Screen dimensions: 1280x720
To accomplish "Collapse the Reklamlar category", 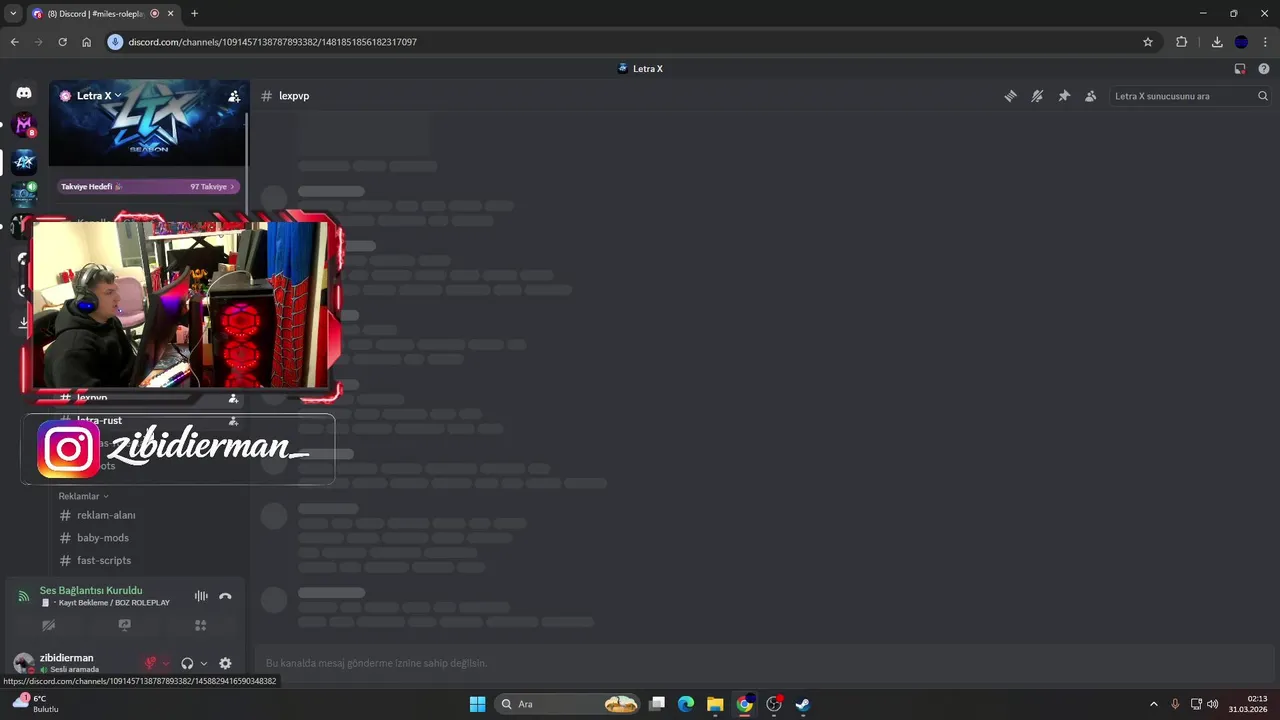I will point(83,496).
